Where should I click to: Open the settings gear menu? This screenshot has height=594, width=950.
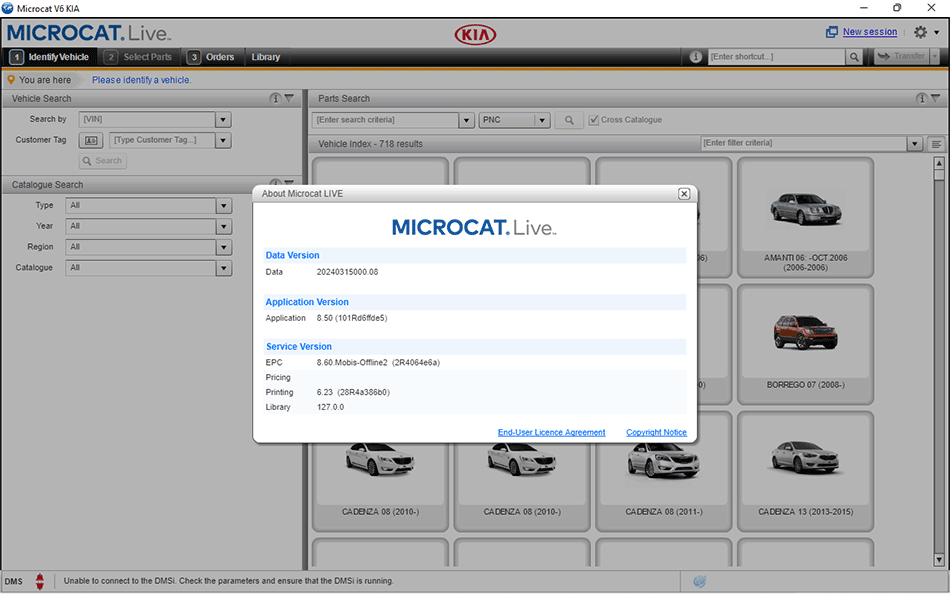coord(920,32)
